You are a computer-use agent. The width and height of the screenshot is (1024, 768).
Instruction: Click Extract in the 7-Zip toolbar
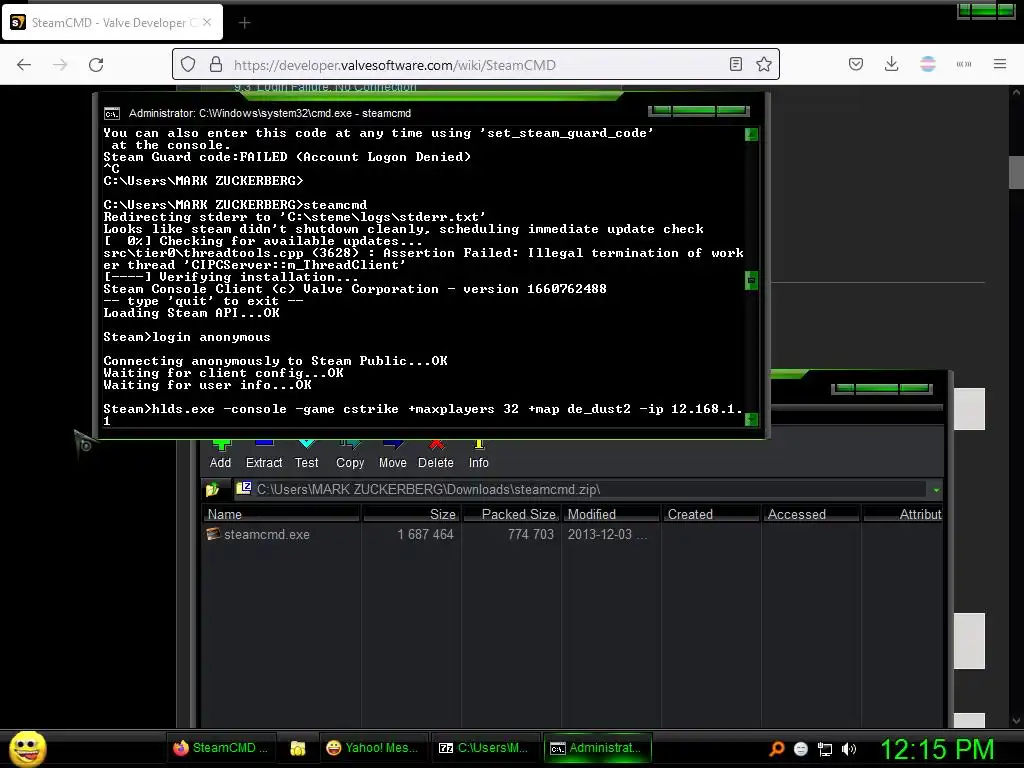264,453
